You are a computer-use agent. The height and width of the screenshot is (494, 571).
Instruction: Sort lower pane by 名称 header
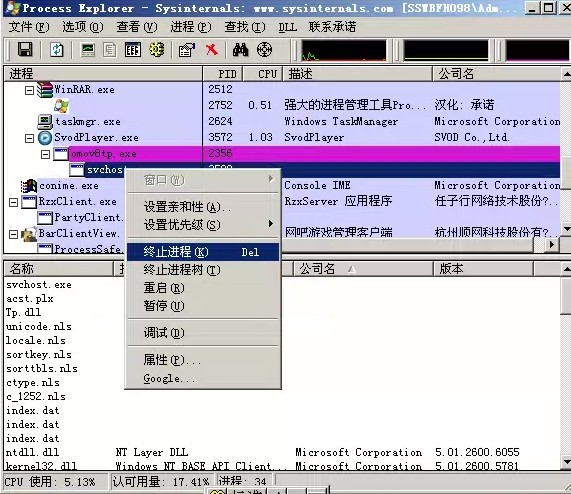point(59,269)
